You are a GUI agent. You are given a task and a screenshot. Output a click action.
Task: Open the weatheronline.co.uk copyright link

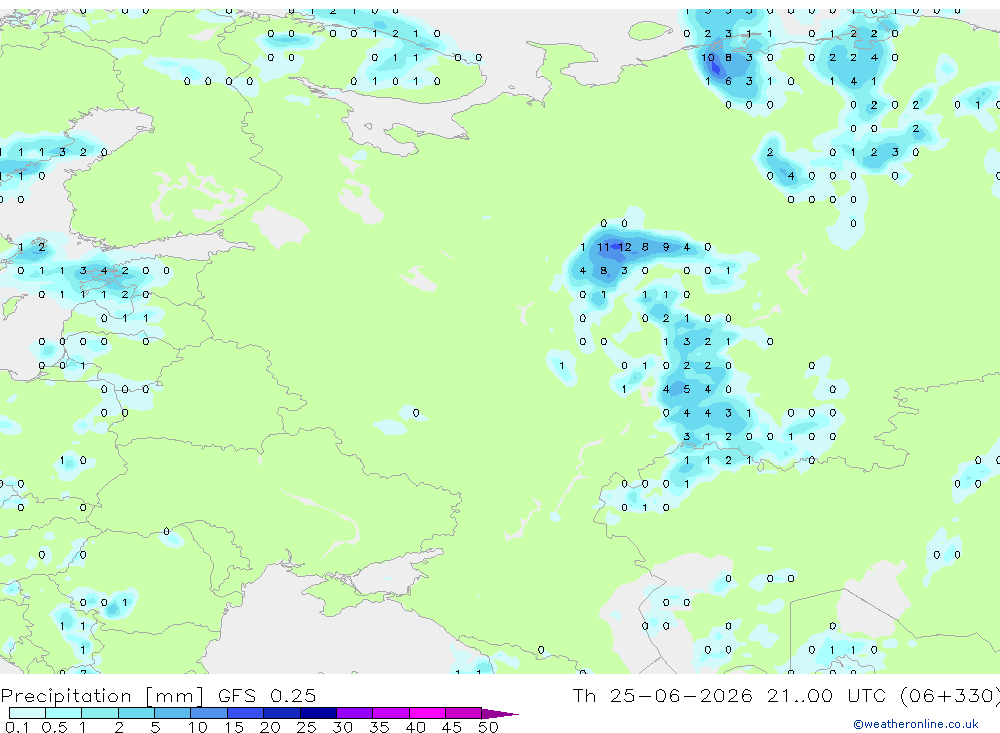point(915,723)
